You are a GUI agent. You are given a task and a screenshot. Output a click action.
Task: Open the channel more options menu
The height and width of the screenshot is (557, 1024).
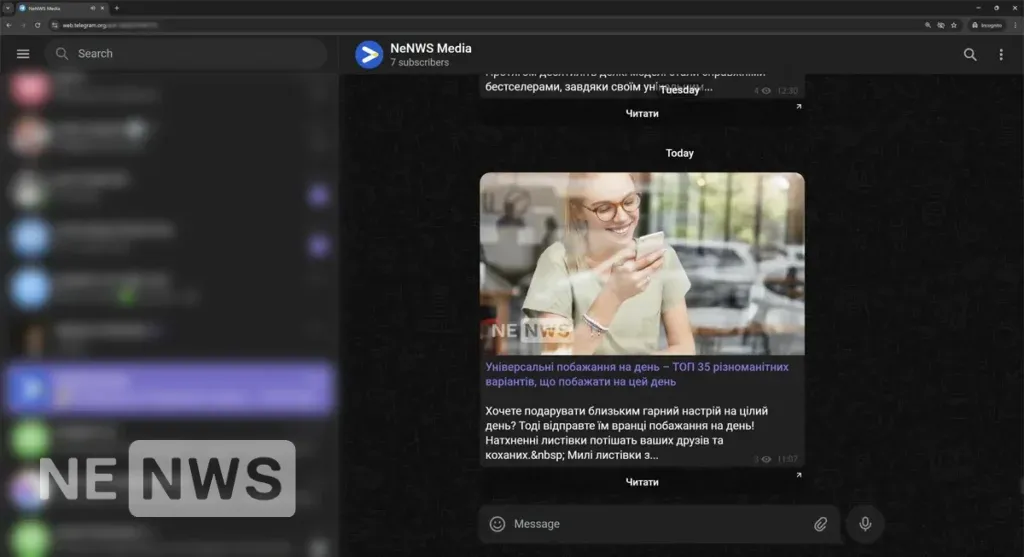click(x=1000, y=55)
